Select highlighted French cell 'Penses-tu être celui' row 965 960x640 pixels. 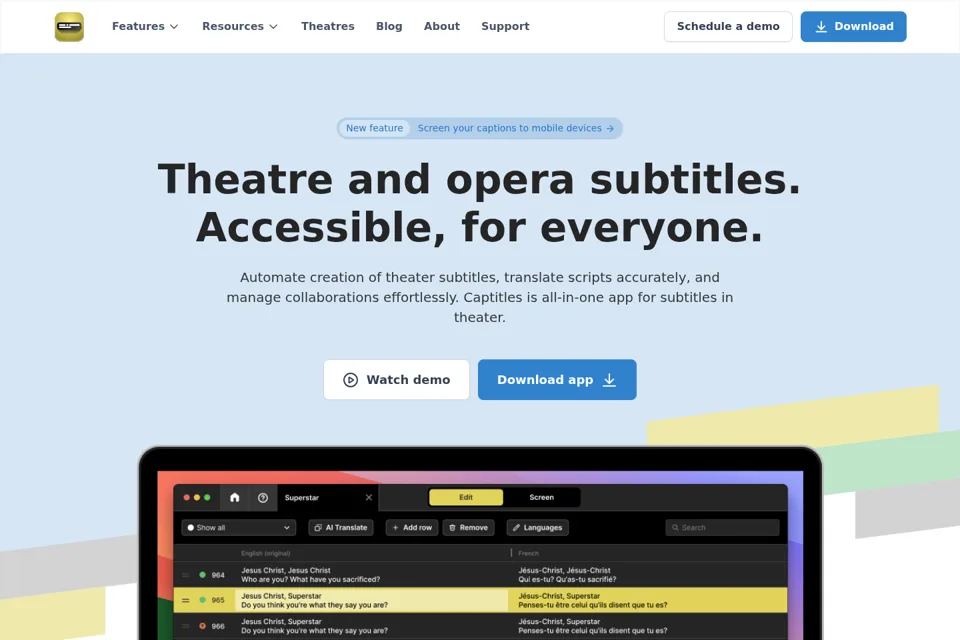pyautogui.click(x=648, y=600)
